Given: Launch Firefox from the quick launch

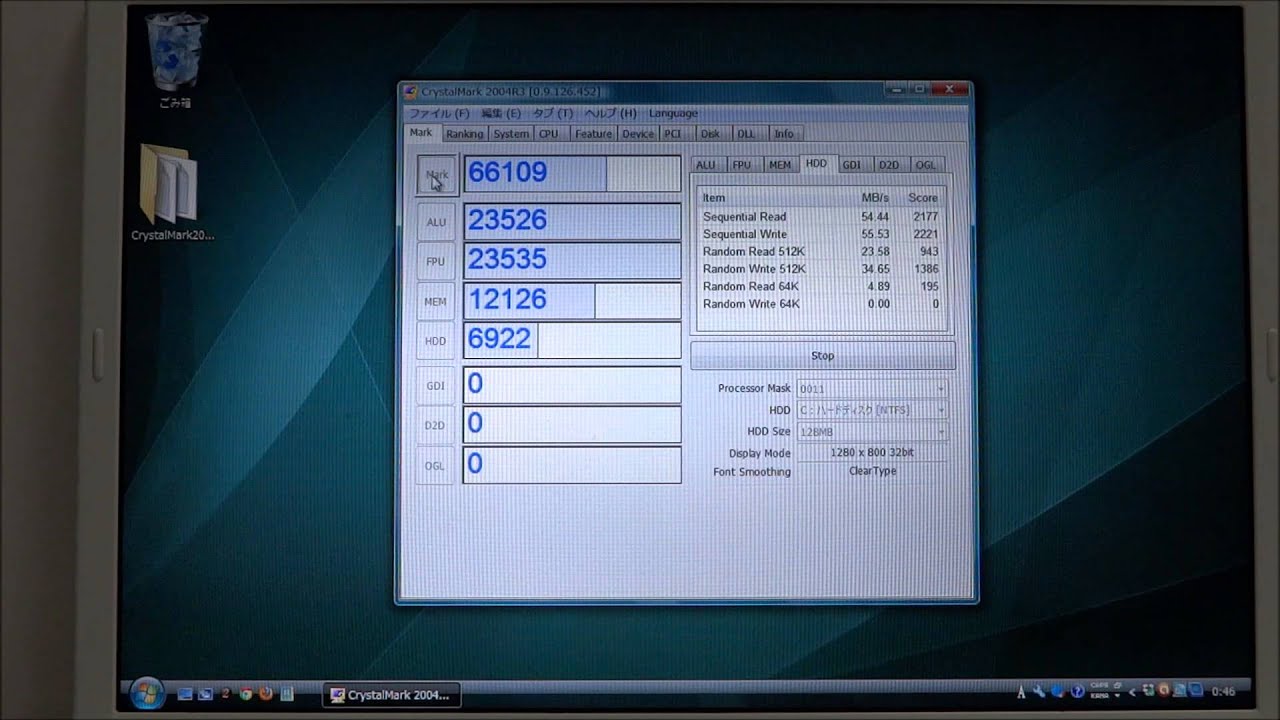Looking at the screenshot, I should [x=266, y=693].
